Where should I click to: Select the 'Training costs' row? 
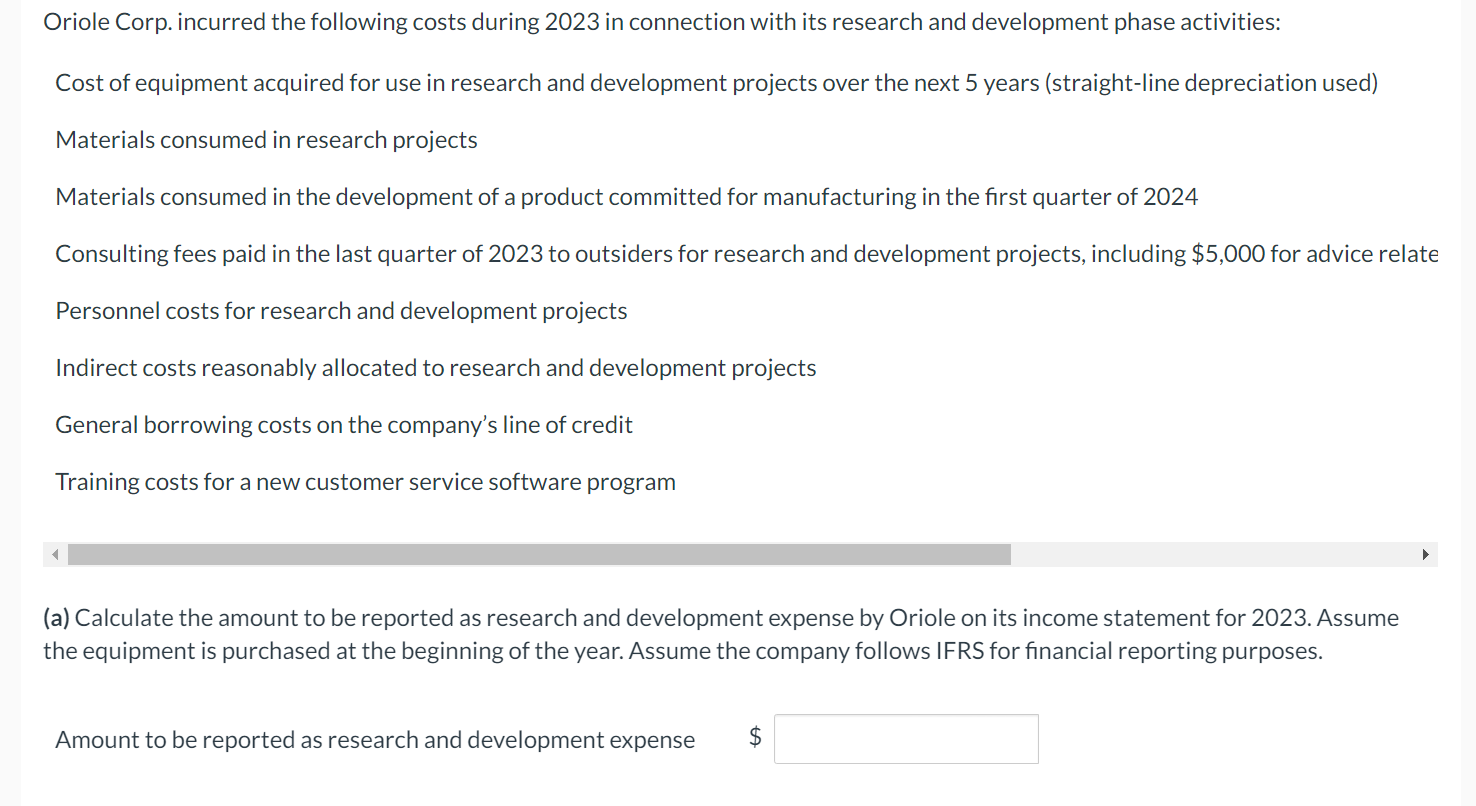coord(365,482)
